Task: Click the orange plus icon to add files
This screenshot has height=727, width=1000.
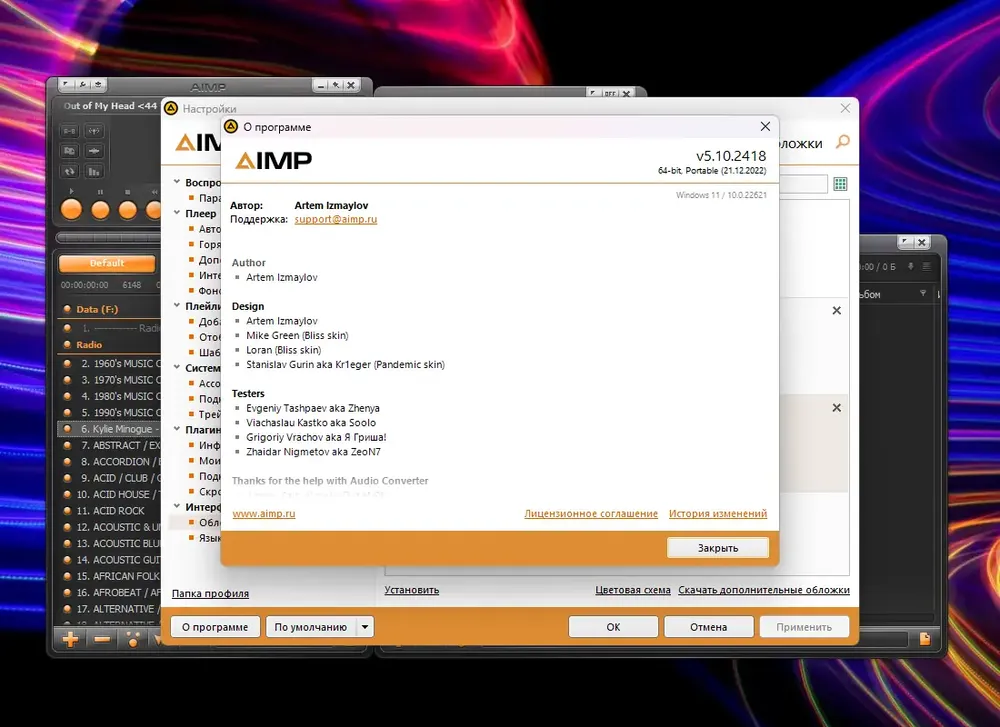Action: (x=70, y=640)
